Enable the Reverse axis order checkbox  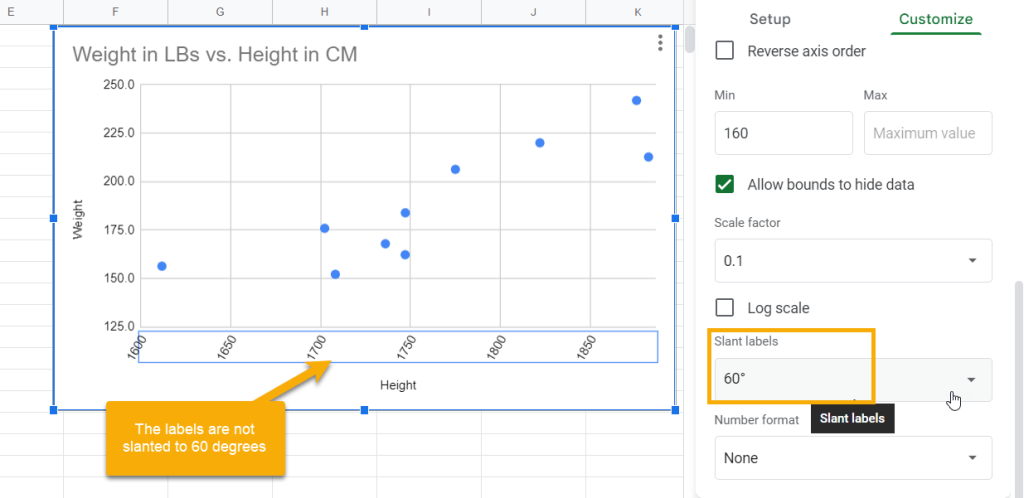724,51
